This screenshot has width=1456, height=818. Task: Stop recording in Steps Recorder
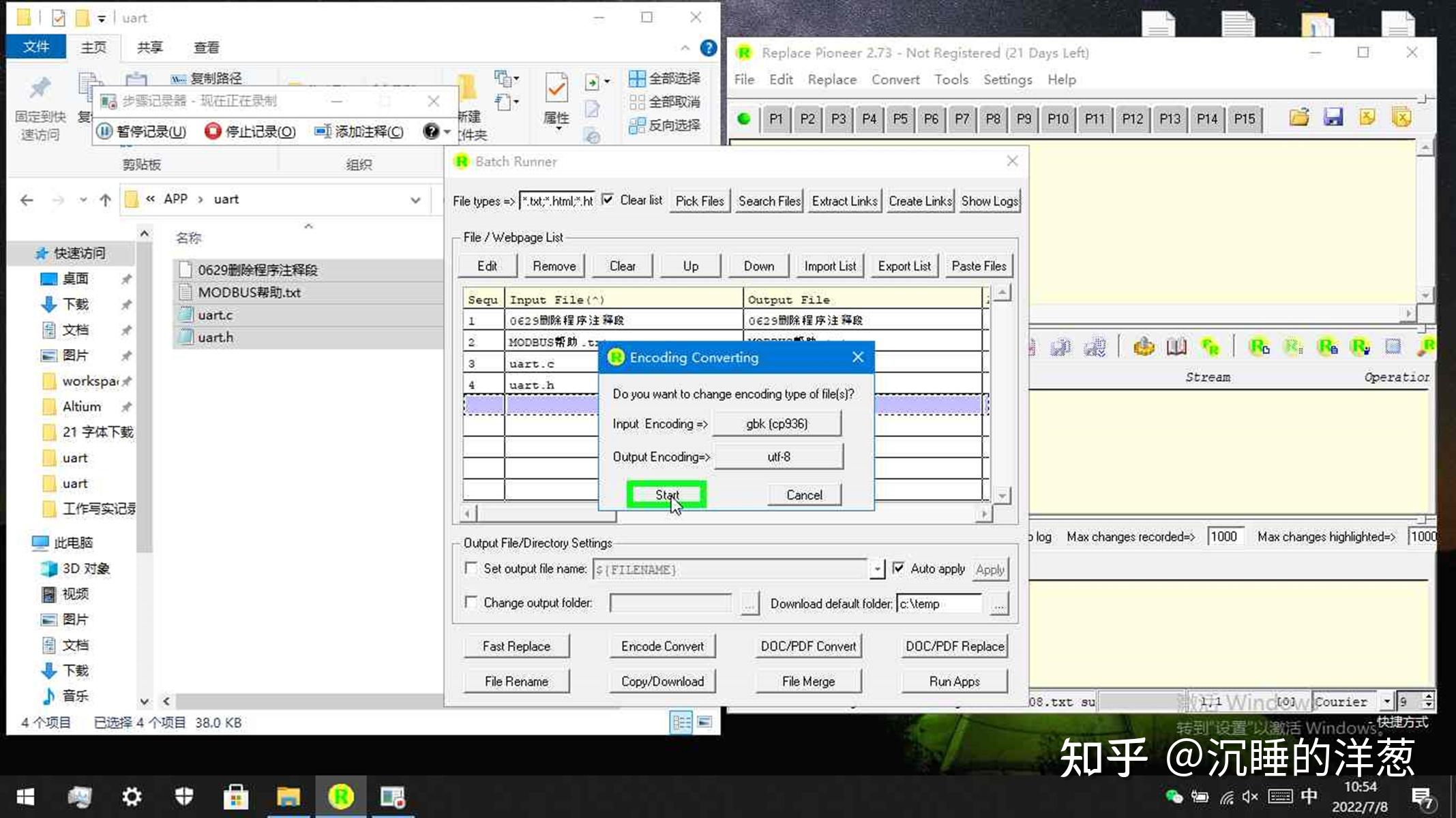tap(250, 132)
